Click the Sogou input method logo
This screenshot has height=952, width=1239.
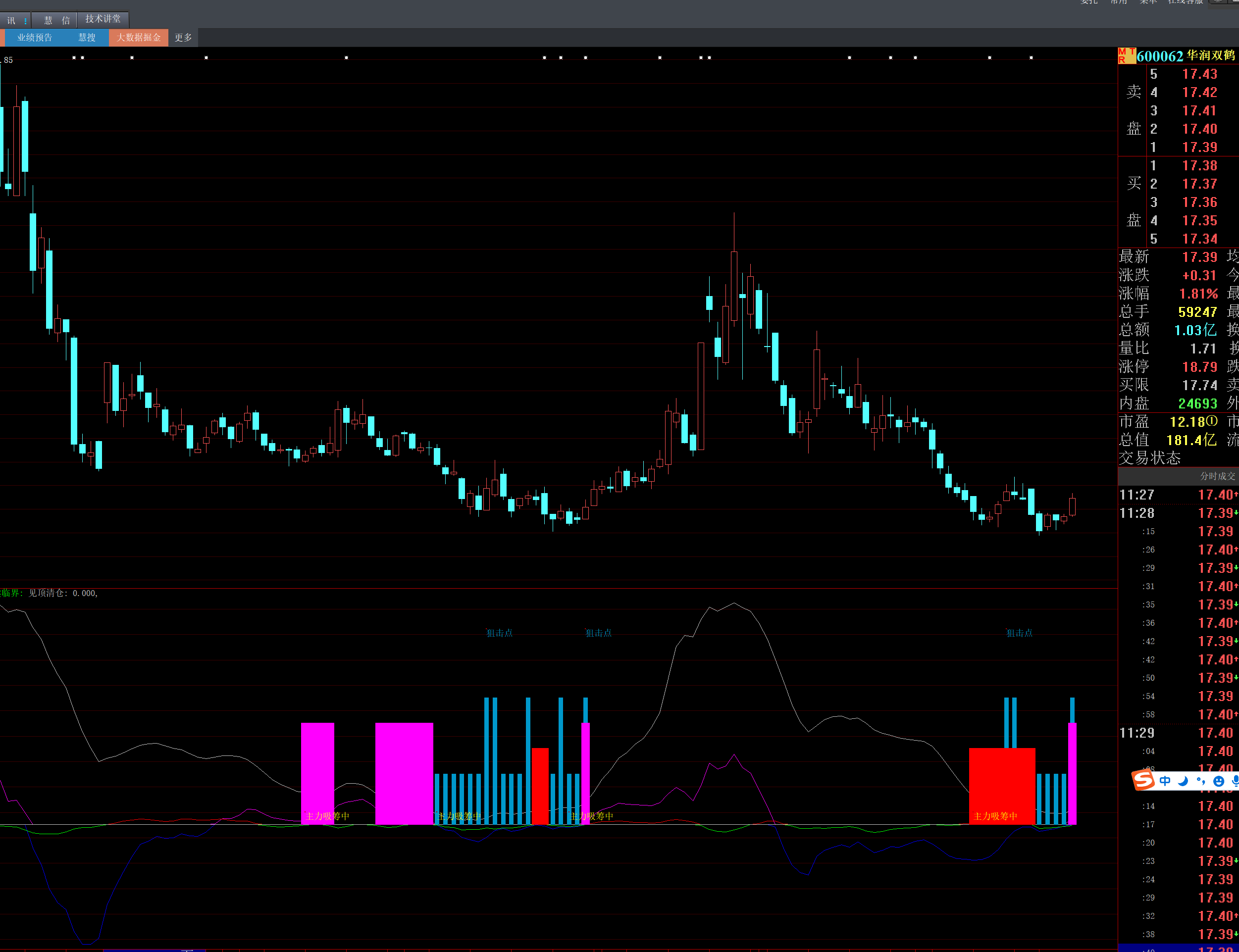click(x=1142, y=780)
